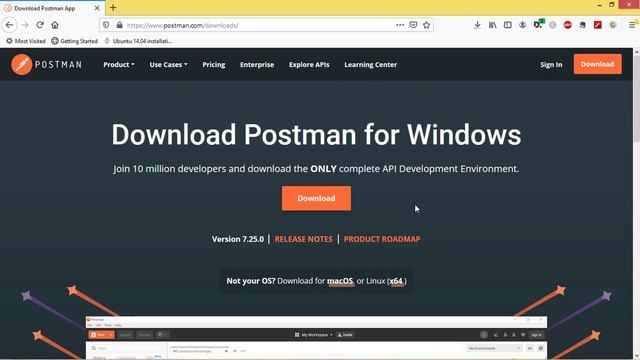Image resolution: width=640 pixels, height=360 pixels.
Task: Click the Postman logo in the header
Action: 46,64
